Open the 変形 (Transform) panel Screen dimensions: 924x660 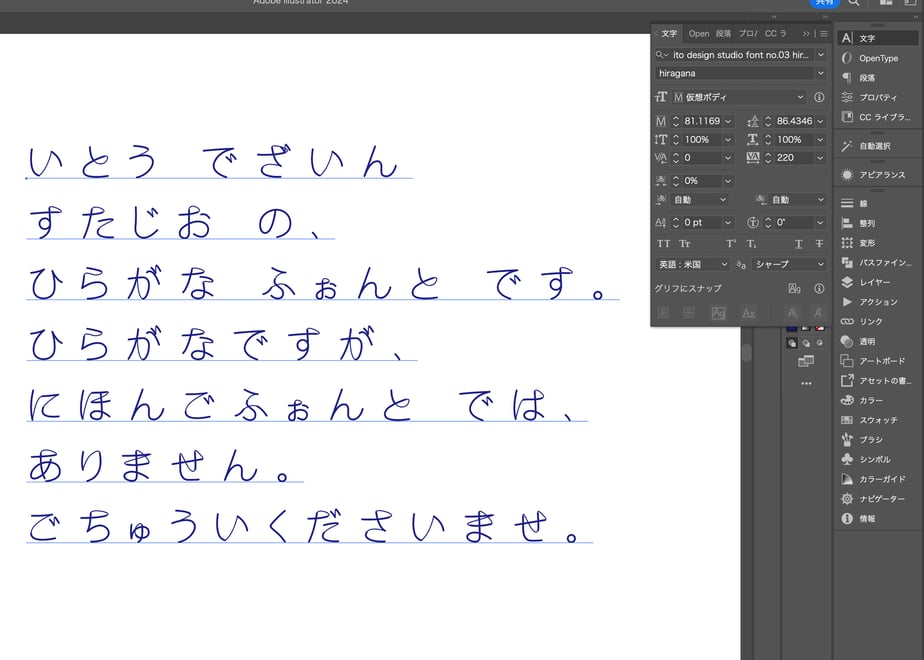(x=877, y=243)
